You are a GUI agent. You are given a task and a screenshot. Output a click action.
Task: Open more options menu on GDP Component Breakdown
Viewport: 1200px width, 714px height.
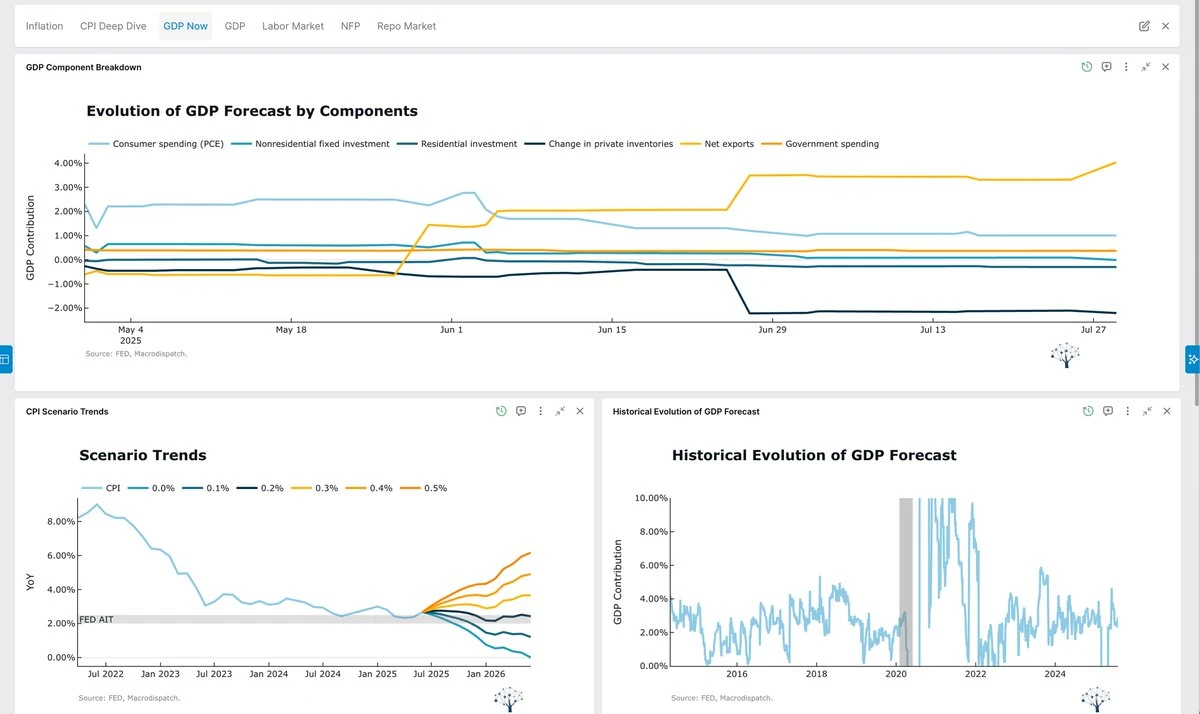tap(1127, 67)
